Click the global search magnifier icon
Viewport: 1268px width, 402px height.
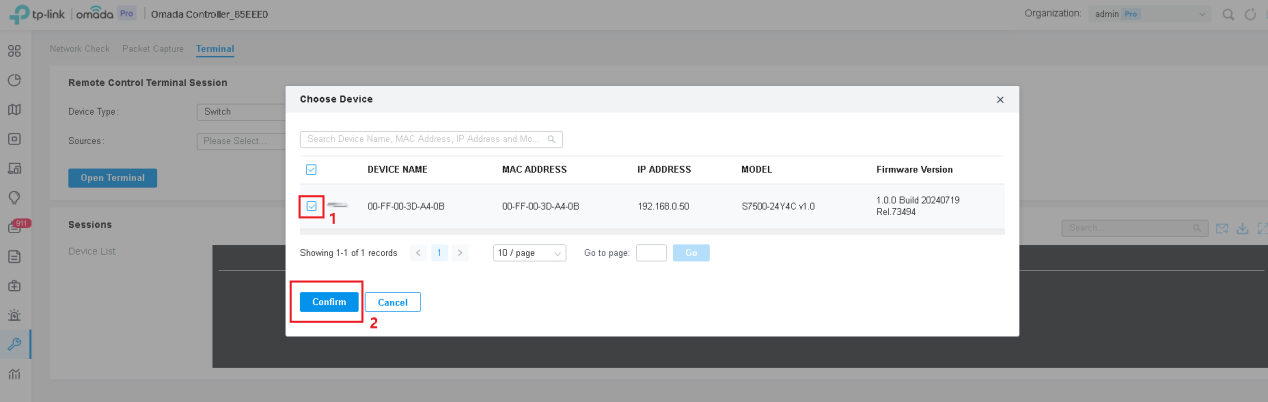coord(1229,14)
